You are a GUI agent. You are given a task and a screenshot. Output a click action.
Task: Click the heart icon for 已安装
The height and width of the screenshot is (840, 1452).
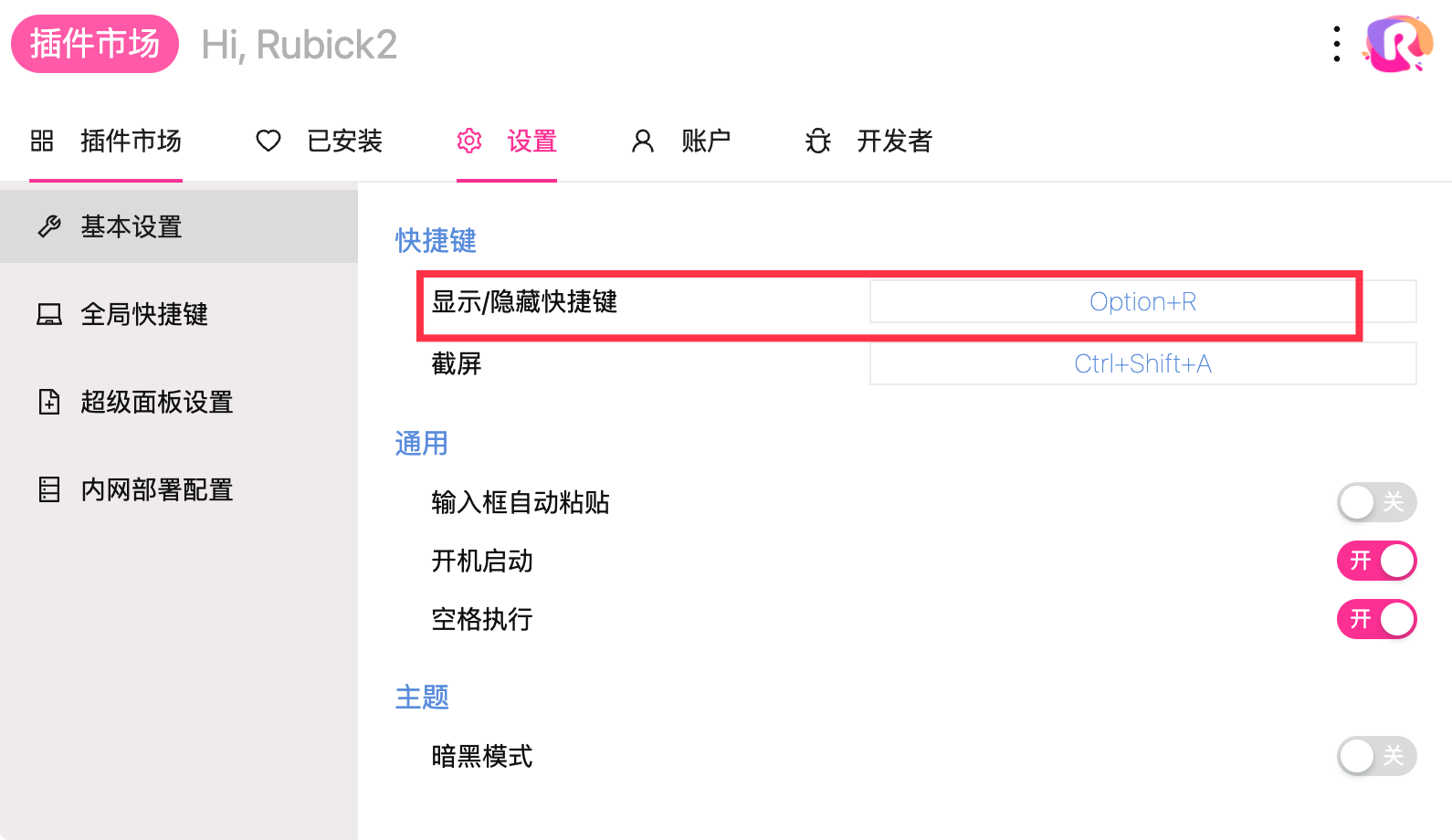(268, 141)
